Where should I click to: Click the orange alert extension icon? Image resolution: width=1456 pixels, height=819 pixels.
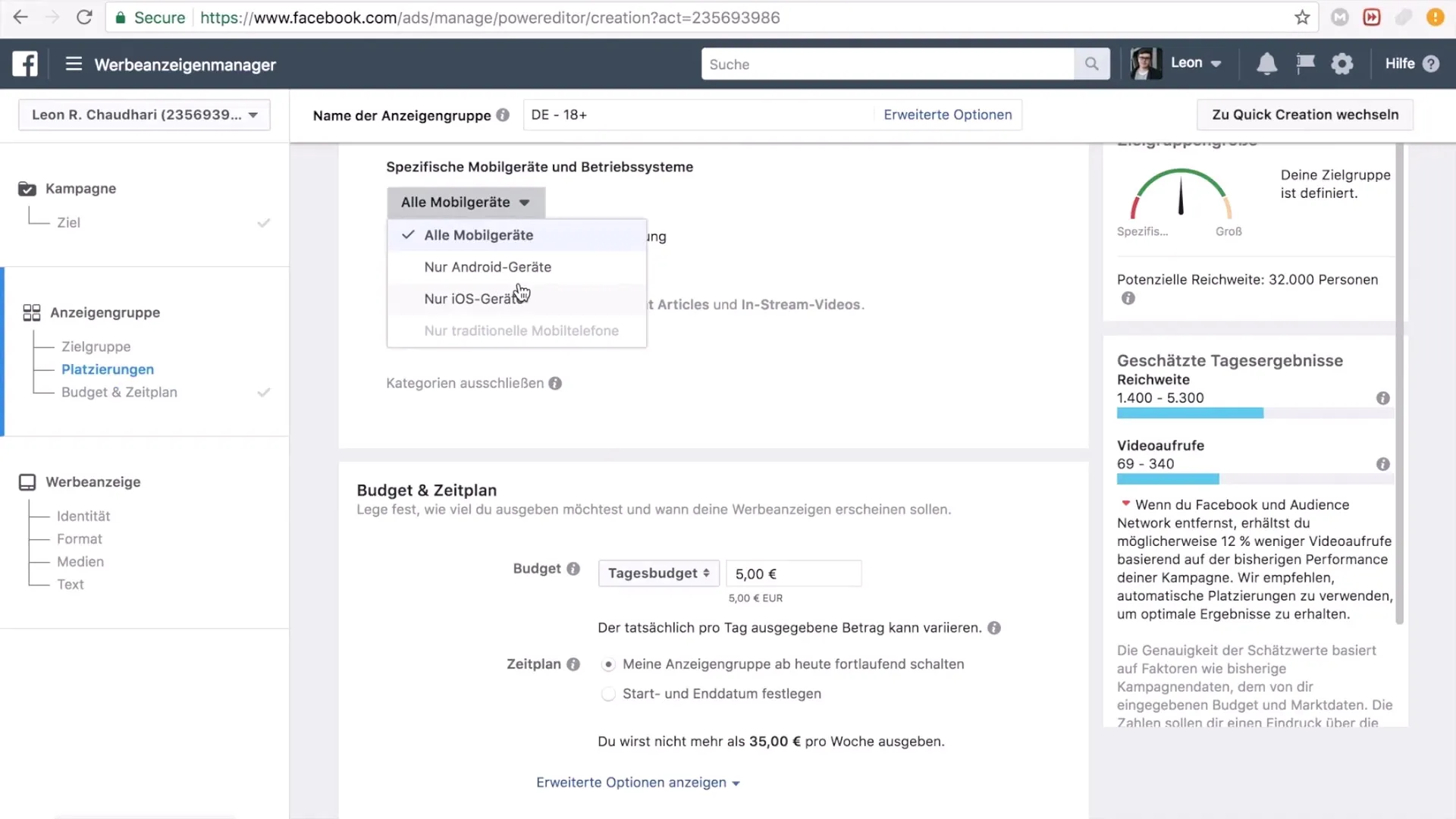point(1435,17)
